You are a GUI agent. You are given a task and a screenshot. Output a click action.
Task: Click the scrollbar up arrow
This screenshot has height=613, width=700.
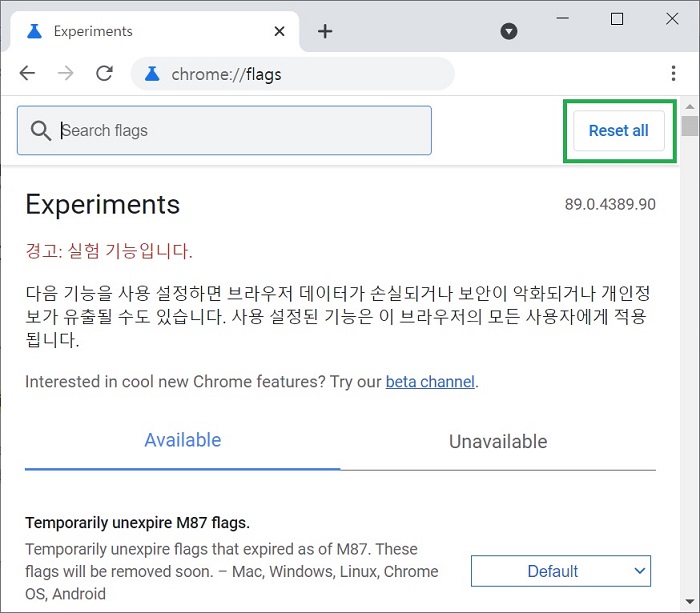tap(690, 107)
